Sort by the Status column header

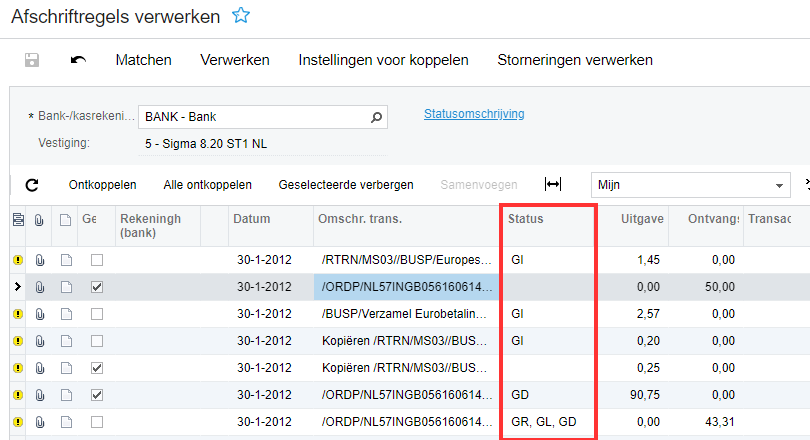pos(525,219)
